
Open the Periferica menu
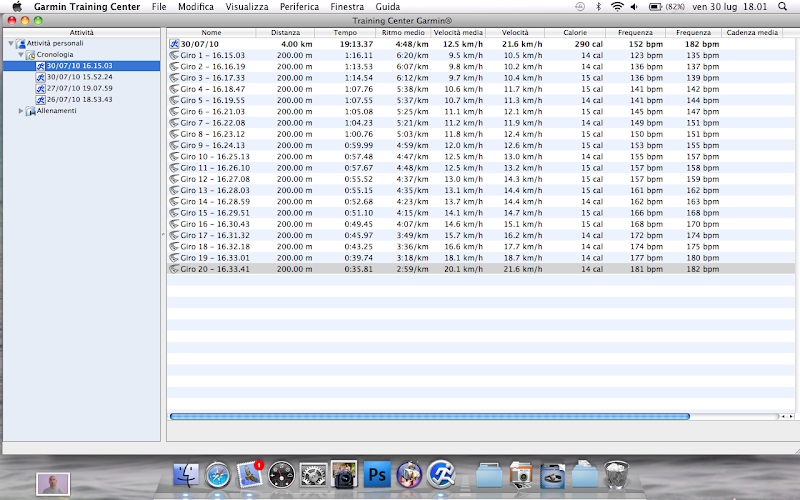point(299,7)
